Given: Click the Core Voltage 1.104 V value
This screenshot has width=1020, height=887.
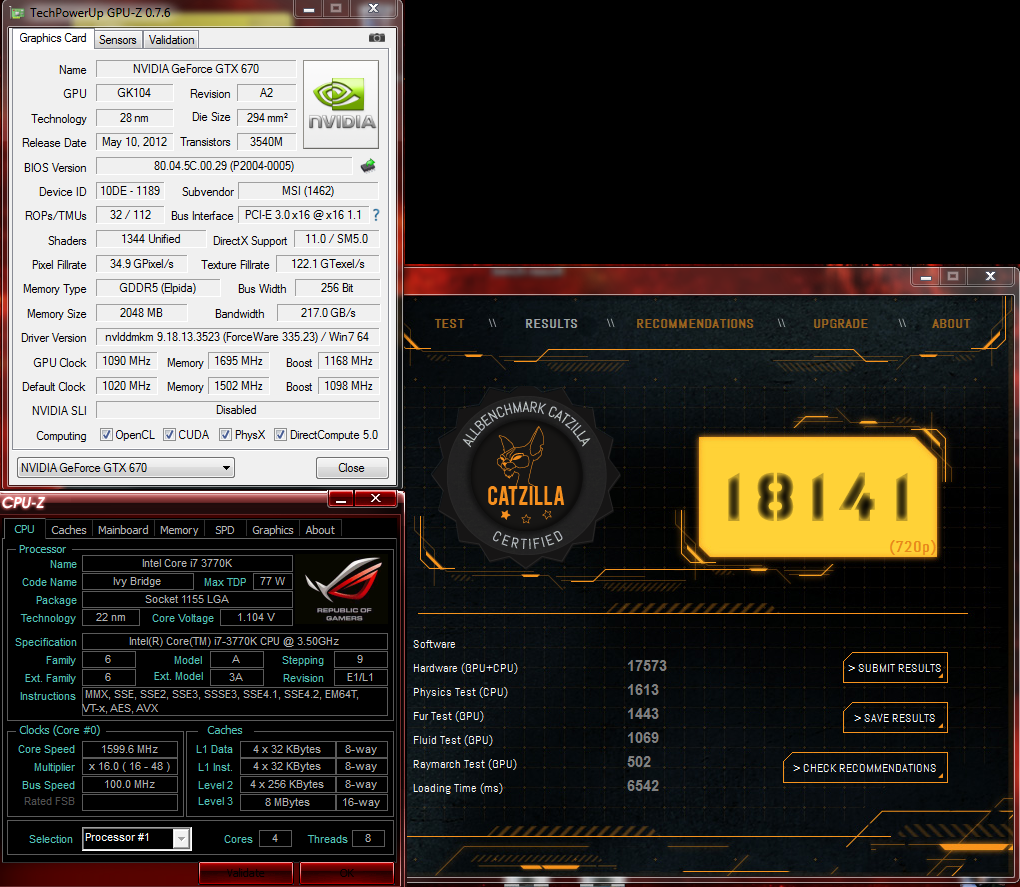Looking at the screenshot, I should click(256, 617).
